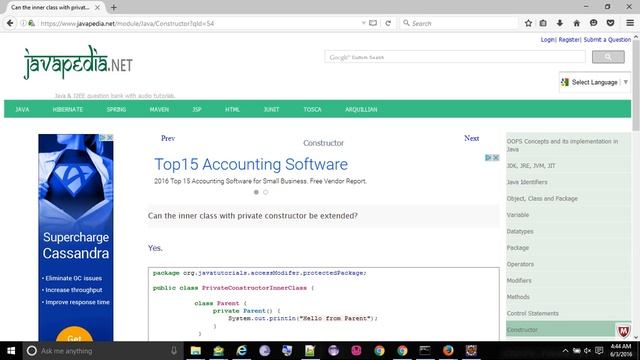The height and width of the screenshot is (360, 640).
Task: Select the first ad carousel dot
Action: click(x=256, y=192)
